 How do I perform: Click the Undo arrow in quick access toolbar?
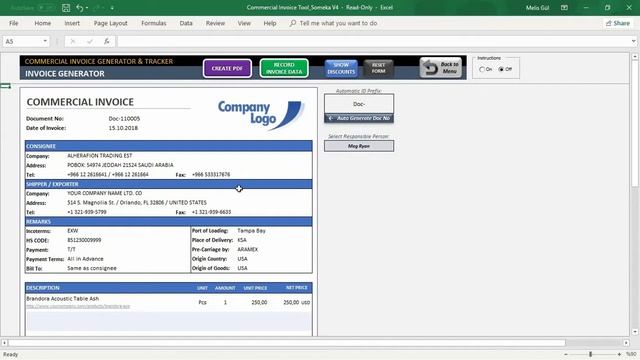pyautogui.click(x=80, y=8)
